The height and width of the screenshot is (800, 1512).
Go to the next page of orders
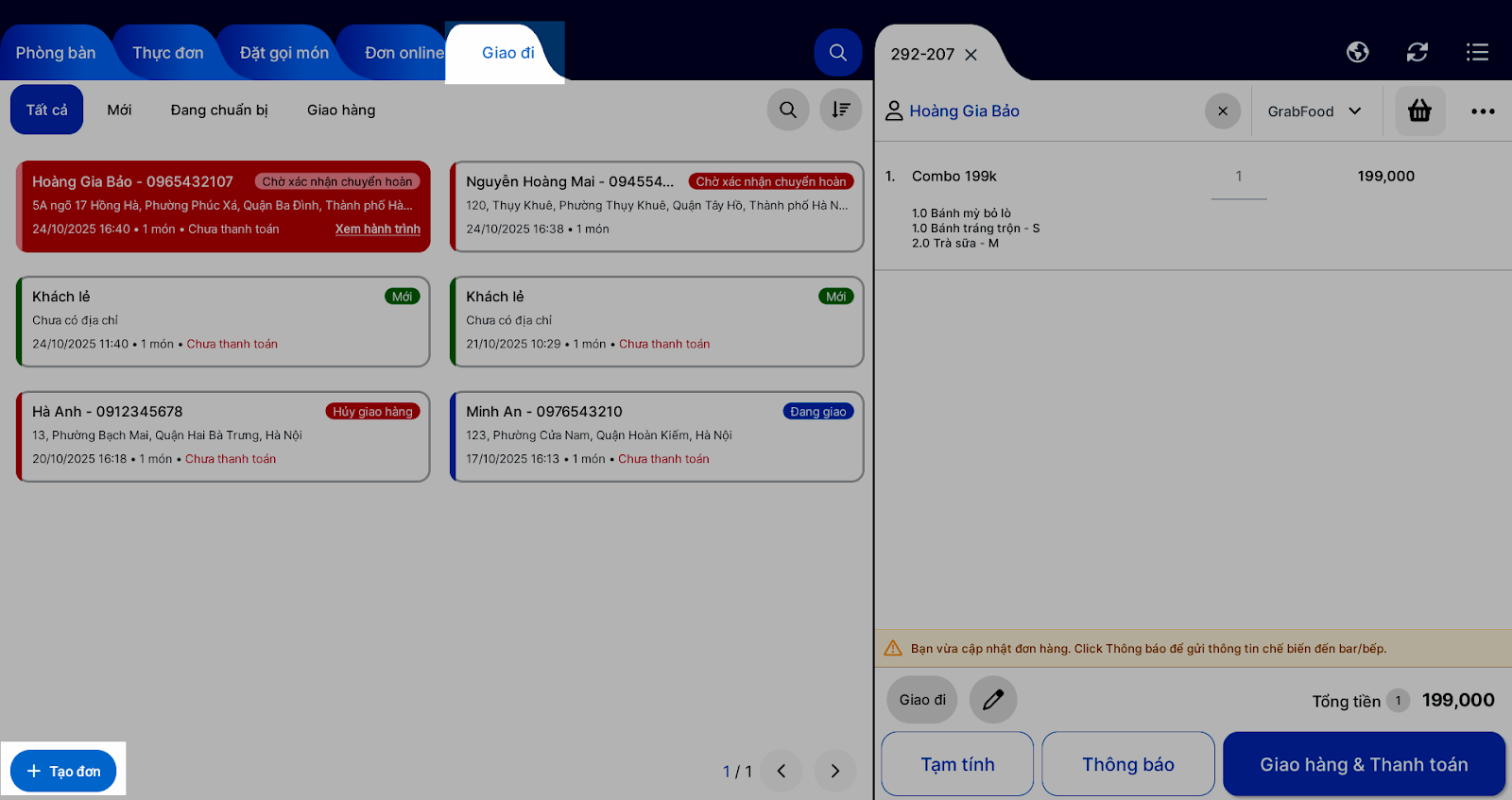835,771
